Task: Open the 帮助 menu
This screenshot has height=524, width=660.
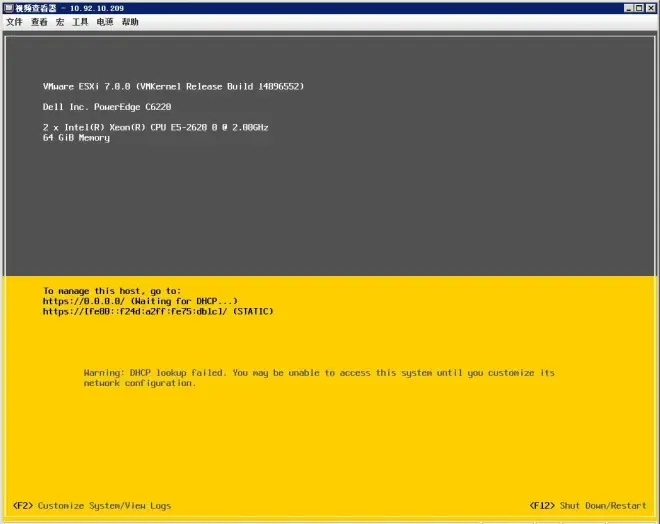Action: (x=130, y=22)
